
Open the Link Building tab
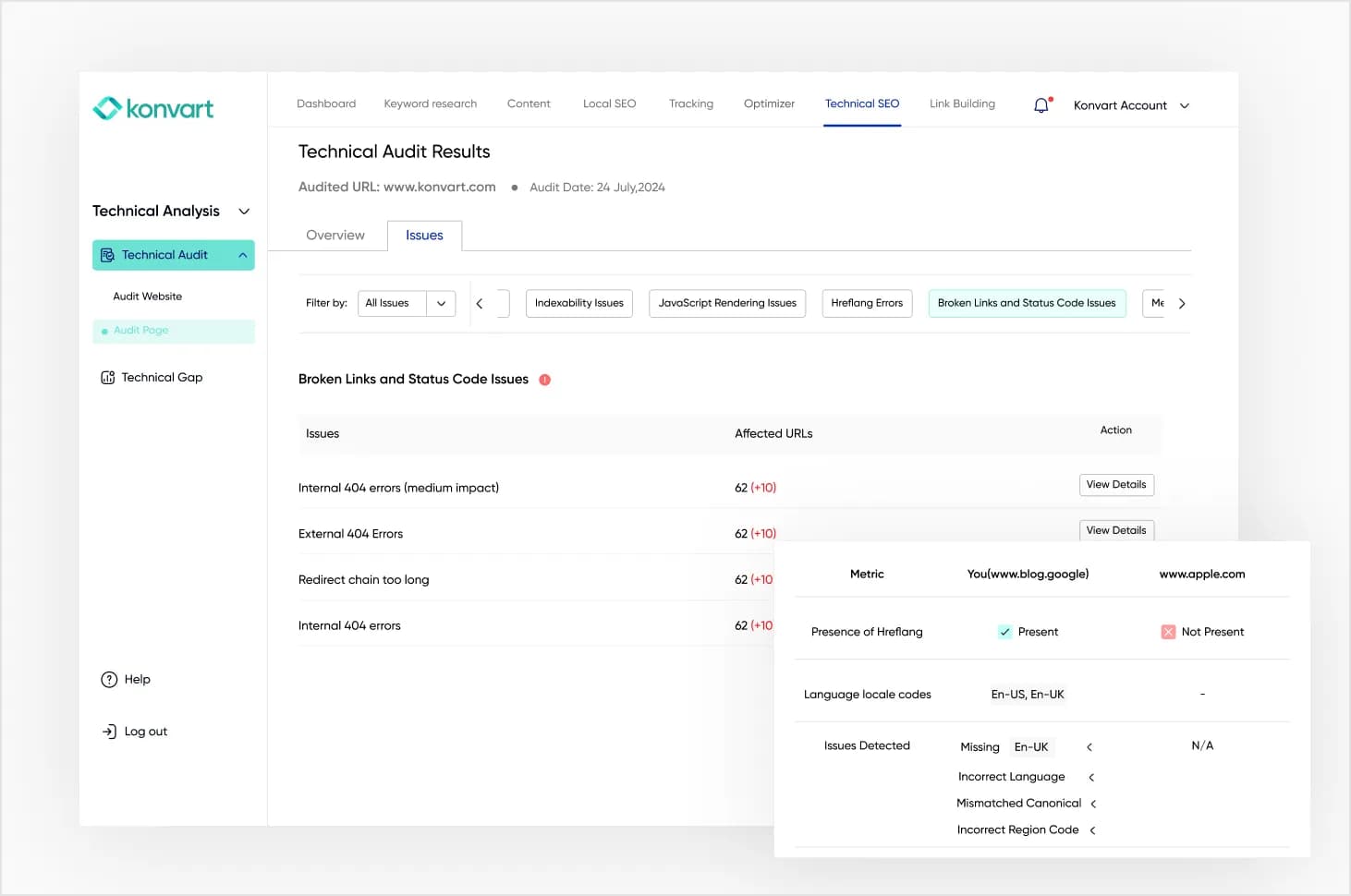pyautogui.click(x=962, y=103)
